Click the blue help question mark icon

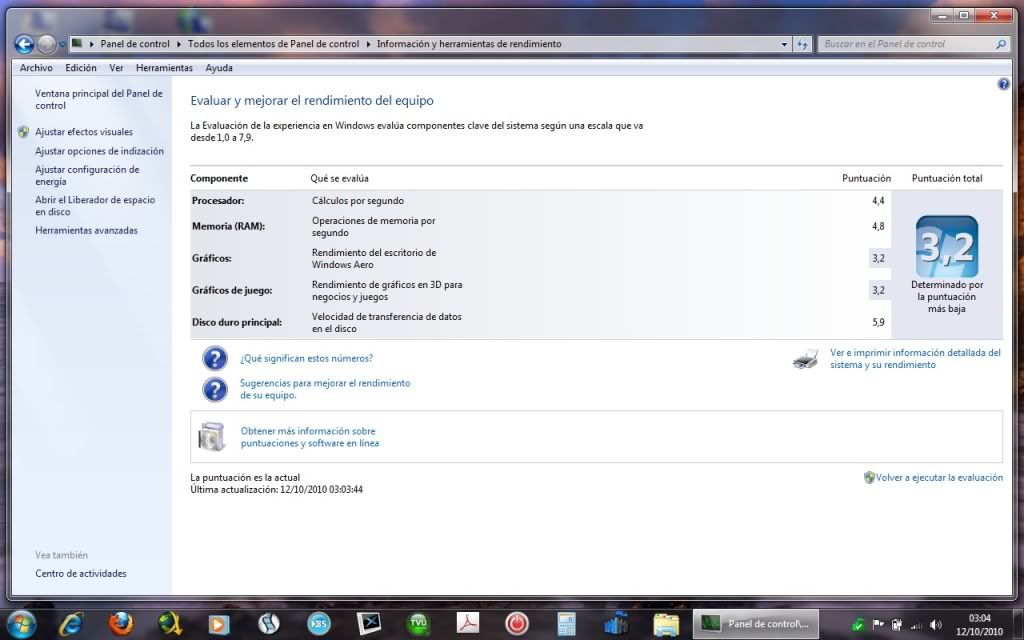[x=1004, y=84]
